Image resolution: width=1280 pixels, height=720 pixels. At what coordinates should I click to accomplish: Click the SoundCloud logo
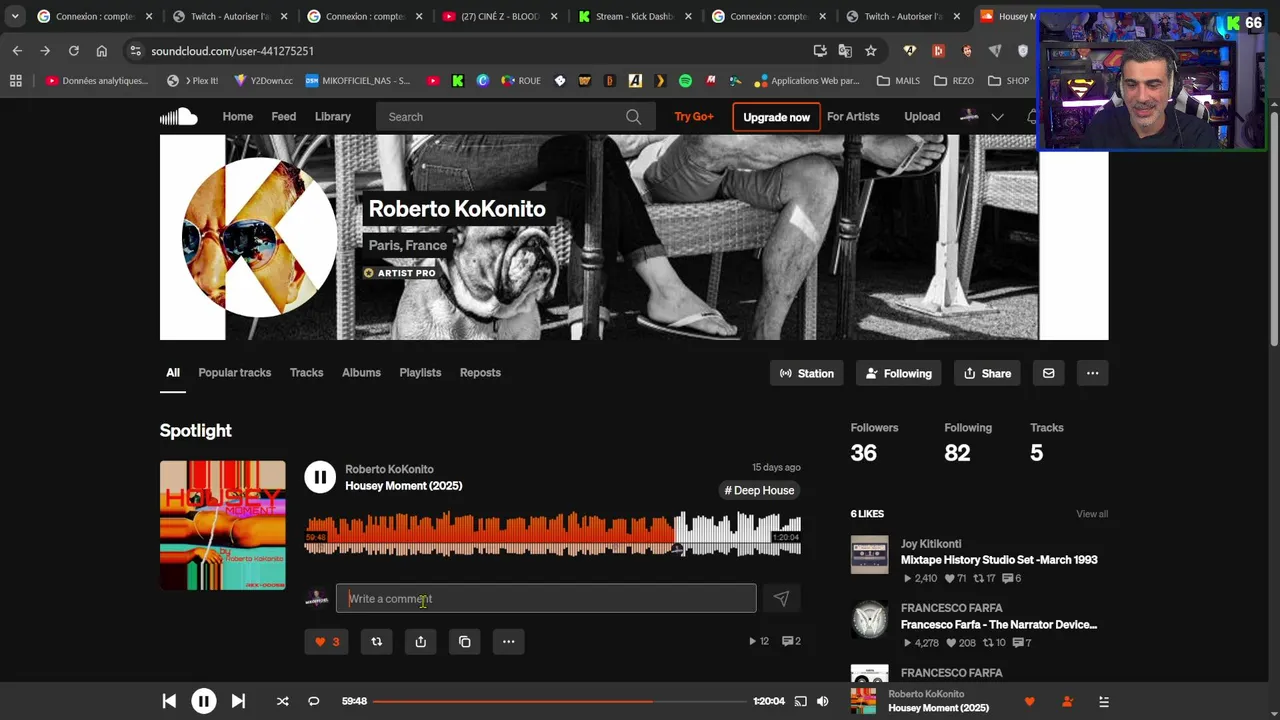179,117
